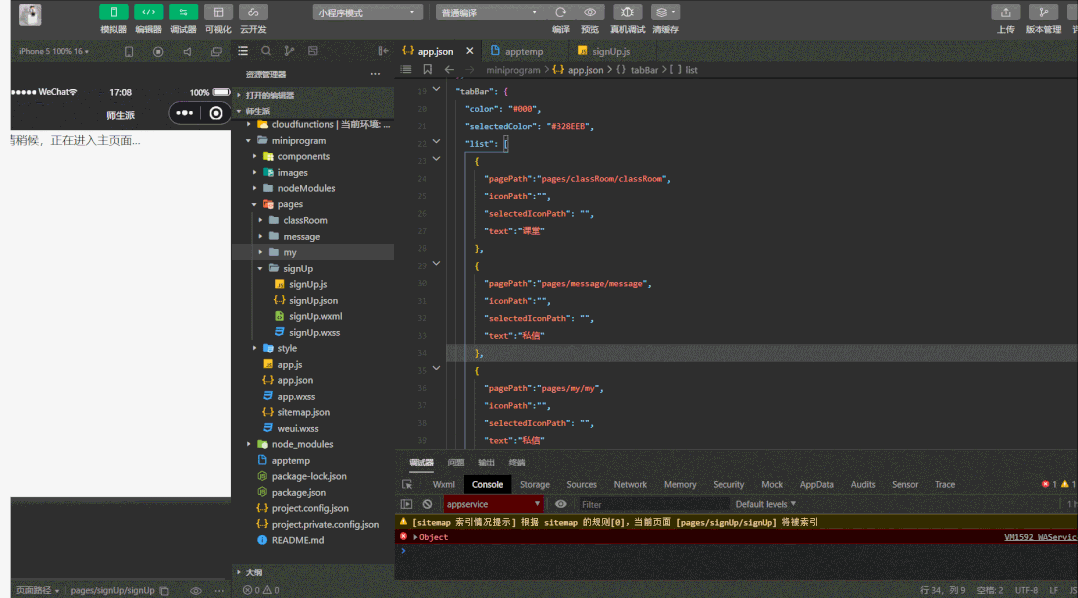Switch to the Network devtools tab
The image size is (1078, 598).
(x=630, y=485)
